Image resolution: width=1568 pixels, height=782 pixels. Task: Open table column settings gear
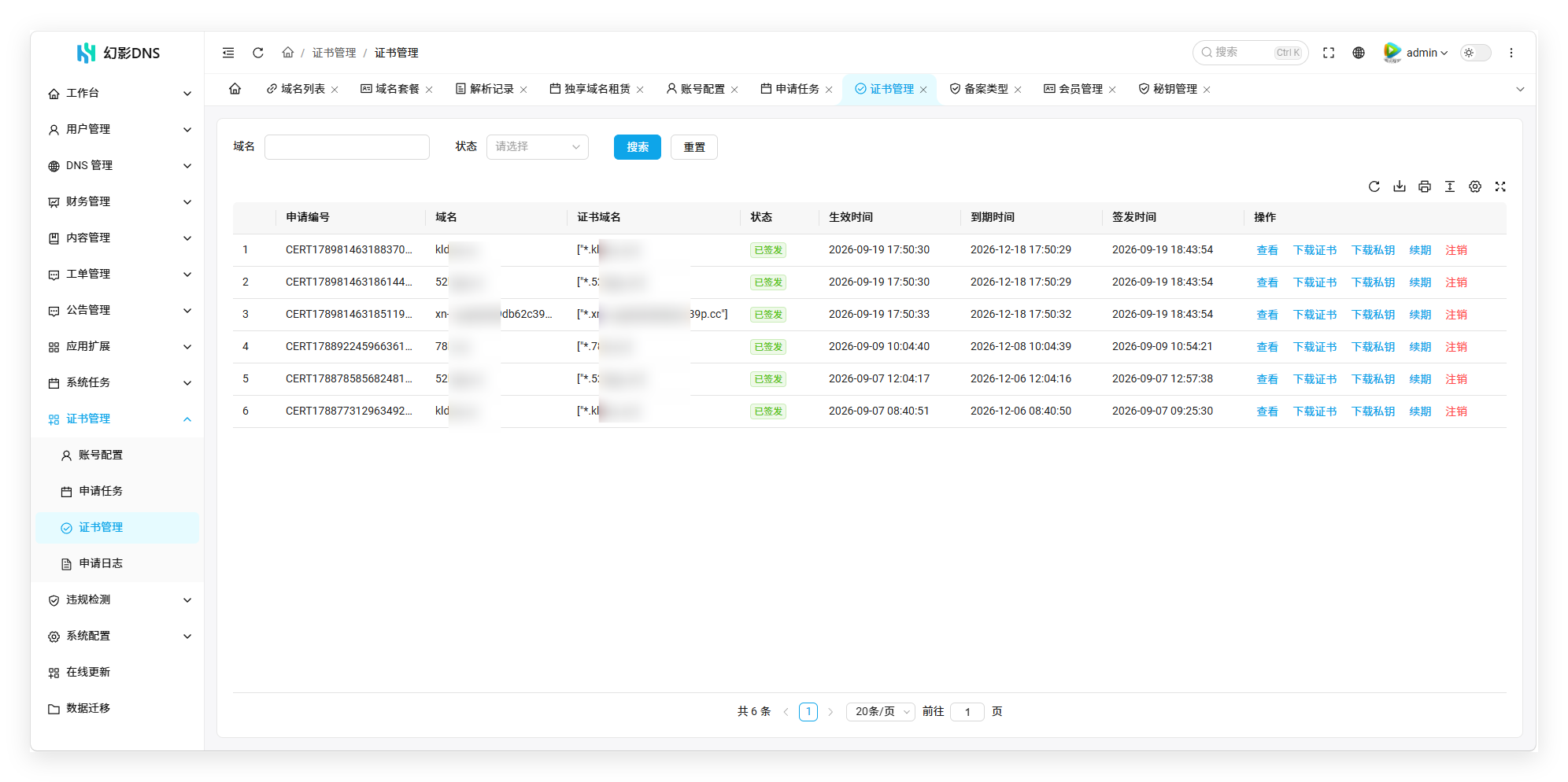(1475, 186)
